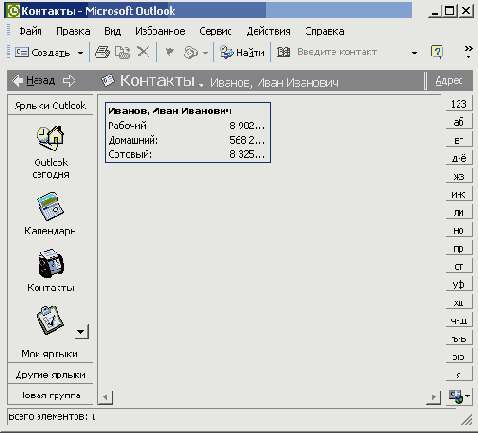Open the Правка menu

click(73, 31)
